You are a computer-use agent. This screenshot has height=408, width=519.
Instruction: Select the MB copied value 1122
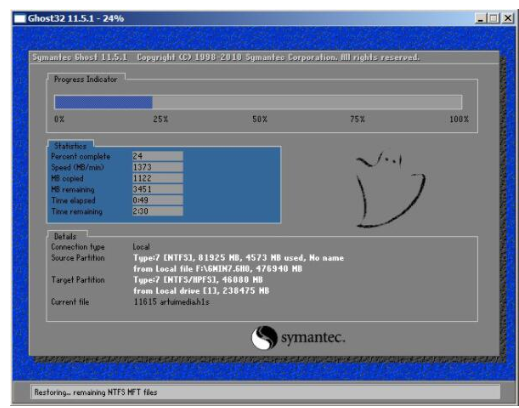coord(157,178)
